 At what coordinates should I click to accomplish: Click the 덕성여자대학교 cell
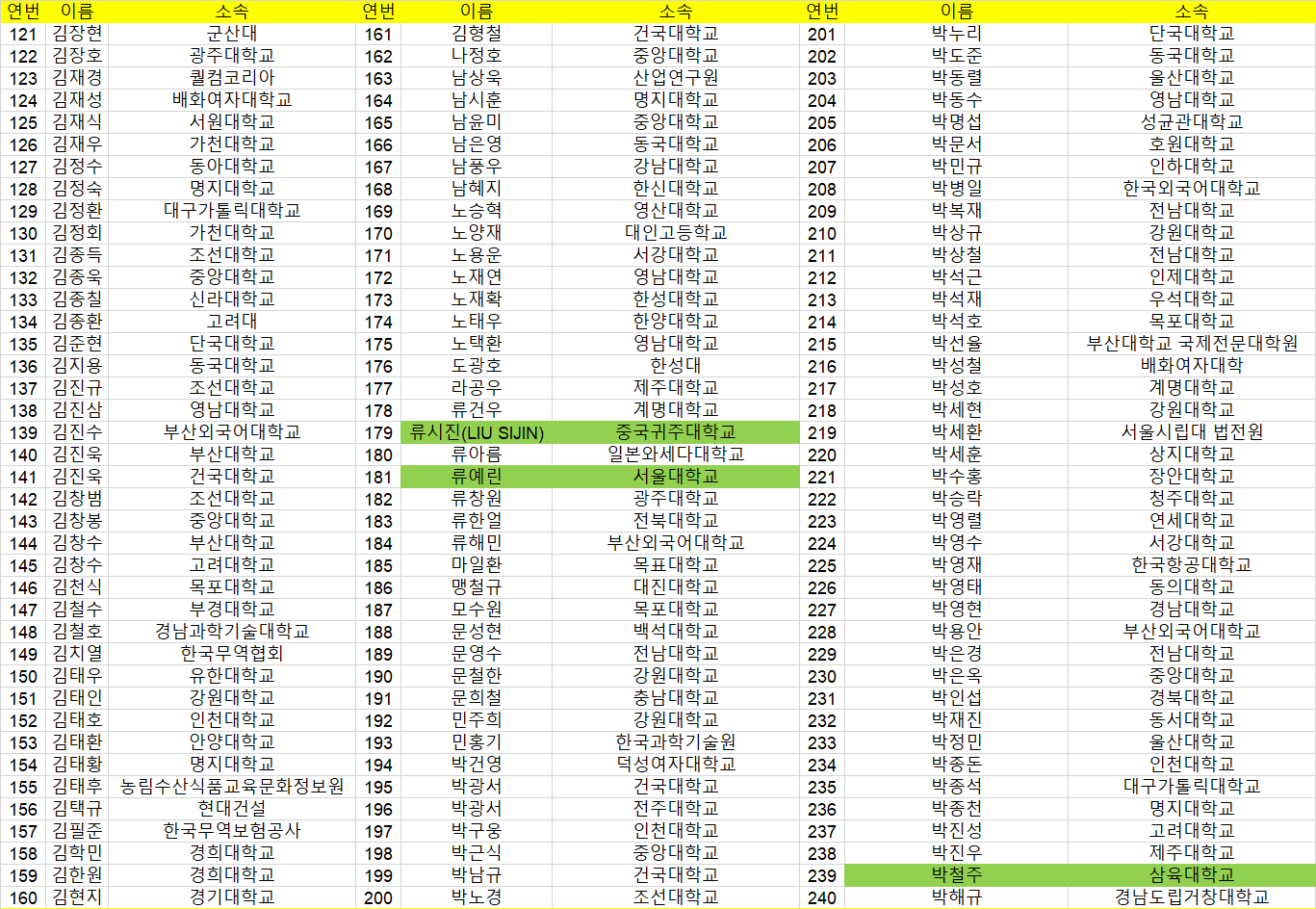676,765
